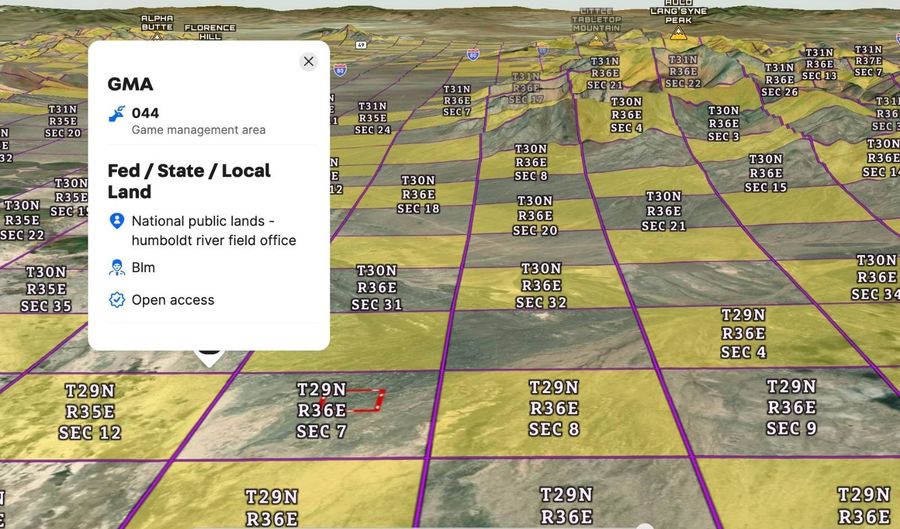Click the deer icon beside GMA 044
This screenshot has height=529, width=900.
pos(117,114)
